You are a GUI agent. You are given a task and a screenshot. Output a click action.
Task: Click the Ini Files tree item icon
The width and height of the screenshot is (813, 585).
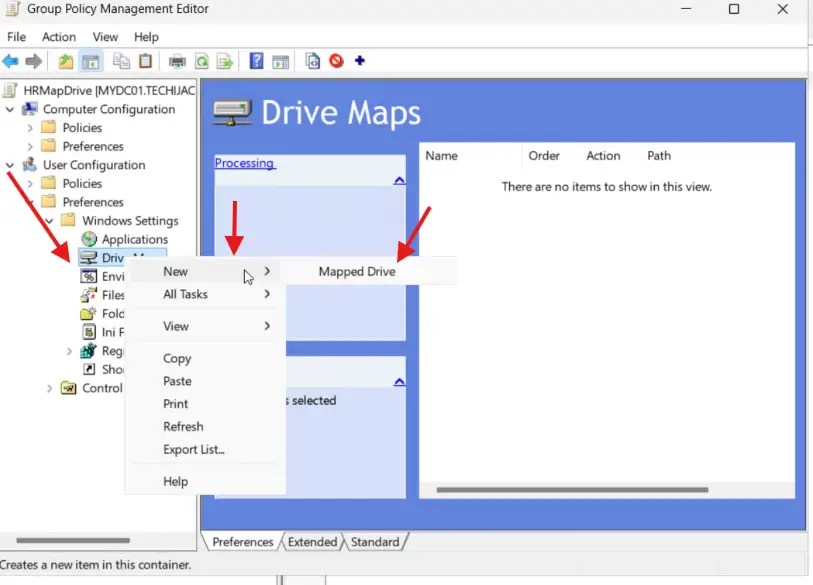89,332
